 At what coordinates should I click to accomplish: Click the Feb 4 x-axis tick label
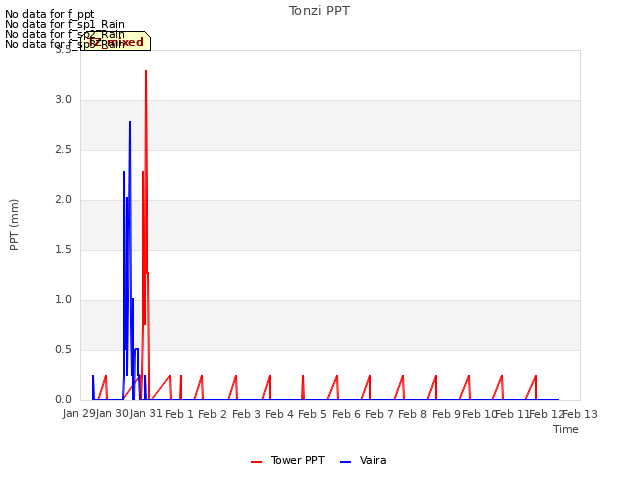coord(279,414)
